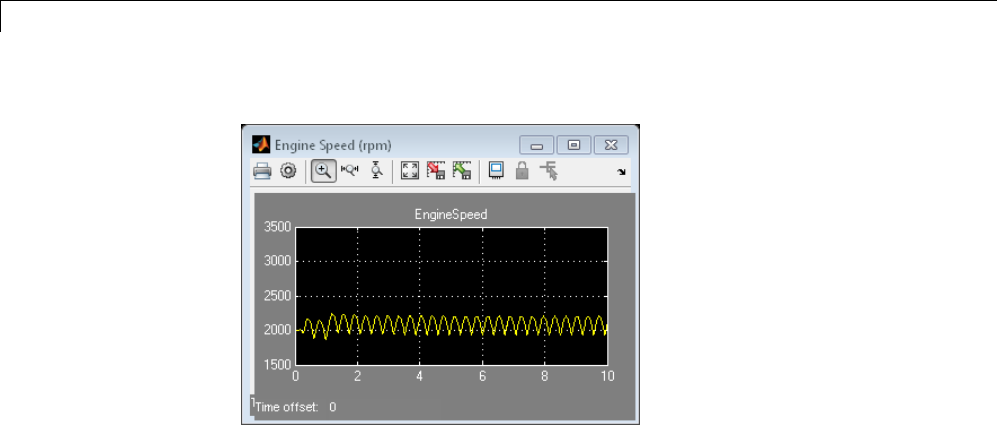Click the 1500 y-axis label
Screen dimensions: 997x425
277,365
